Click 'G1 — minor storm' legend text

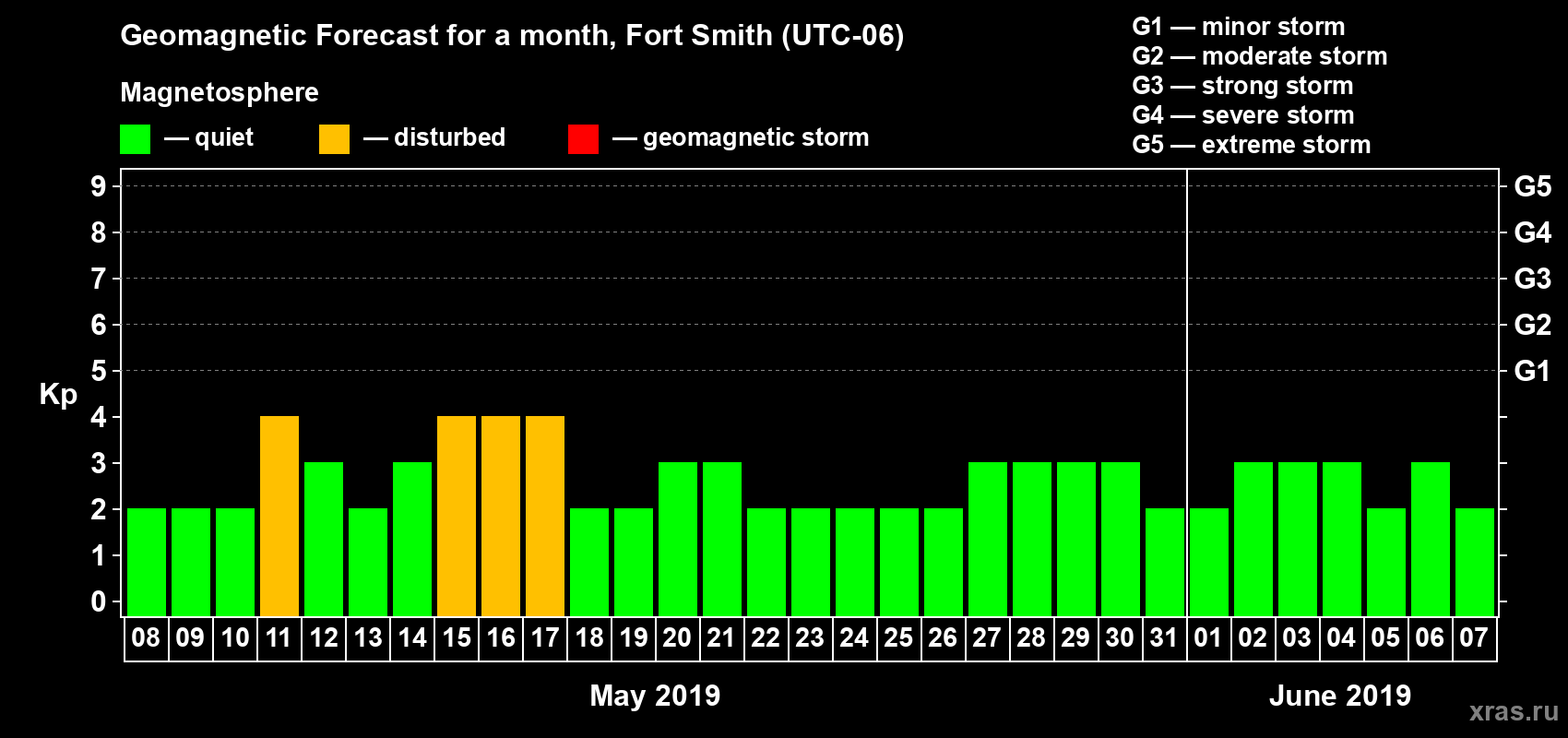[x=1239, y=27]
